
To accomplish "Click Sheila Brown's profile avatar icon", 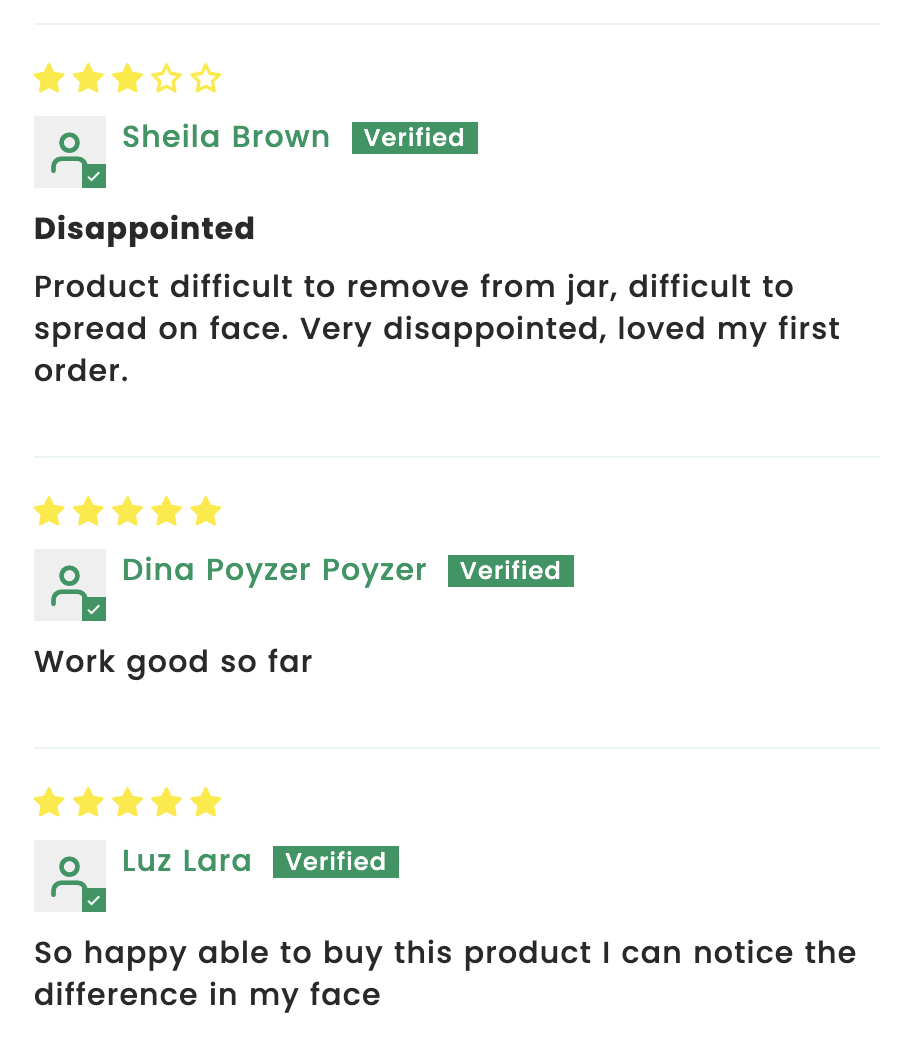I will click(x=70, y=152).
